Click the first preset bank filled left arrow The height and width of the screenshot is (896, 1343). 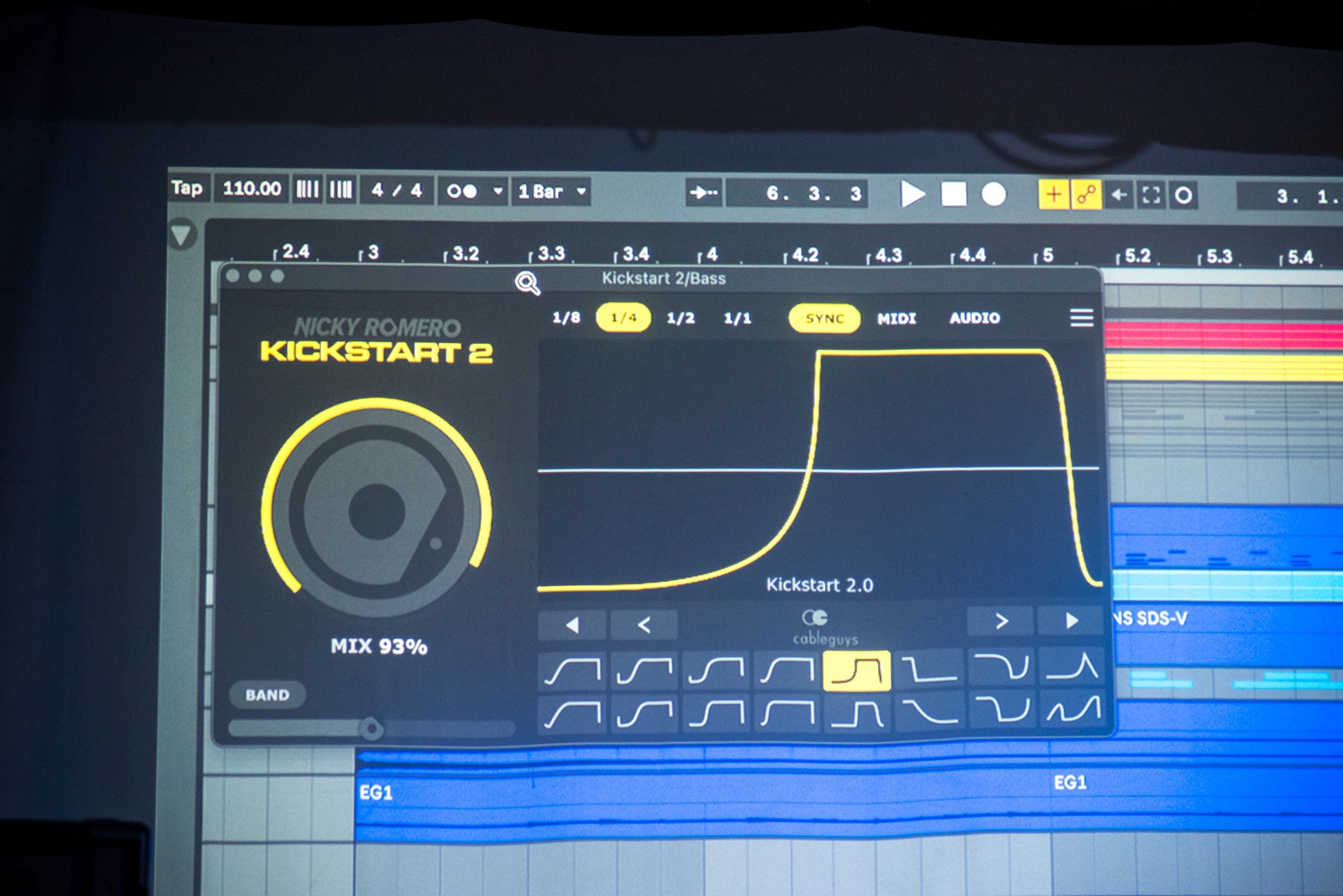coord(571,625)
